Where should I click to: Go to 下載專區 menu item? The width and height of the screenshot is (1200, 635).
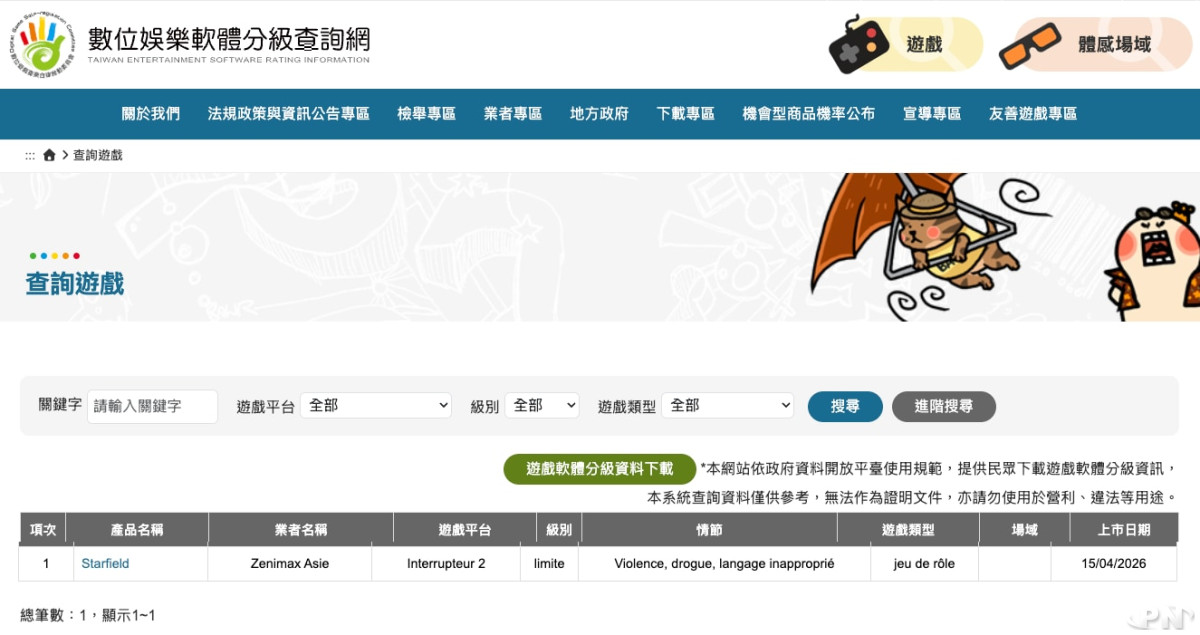tap(685, 114)
